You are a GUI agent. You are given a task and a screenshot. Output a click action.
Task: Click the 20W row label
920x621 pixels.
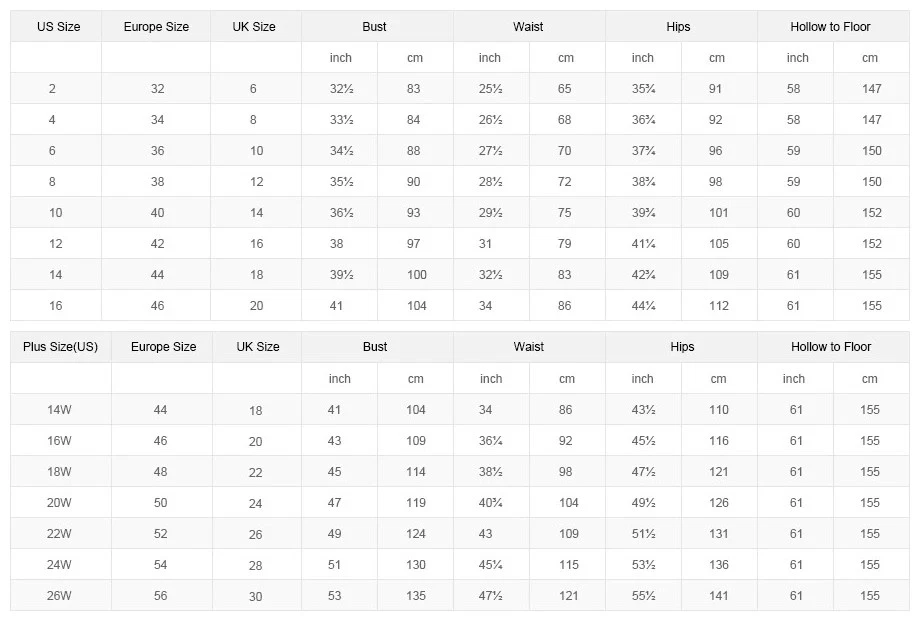(x=59, y=503)
